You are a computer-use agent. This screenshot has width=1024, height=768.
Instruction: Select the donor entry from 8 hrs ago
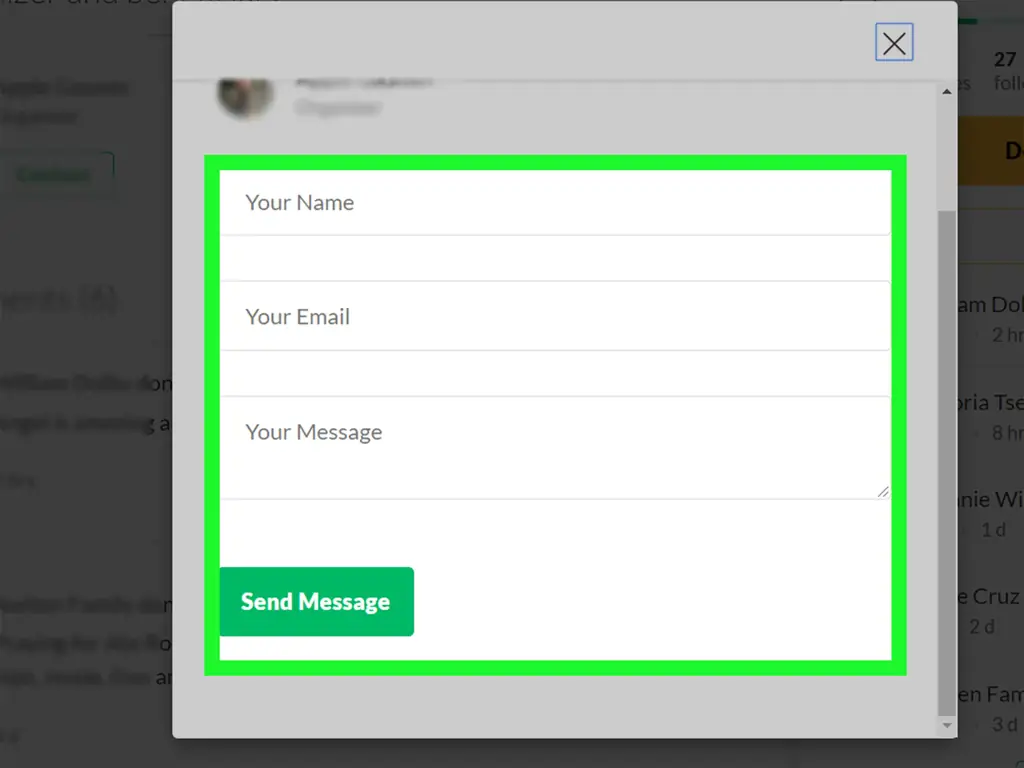(990, 415)
